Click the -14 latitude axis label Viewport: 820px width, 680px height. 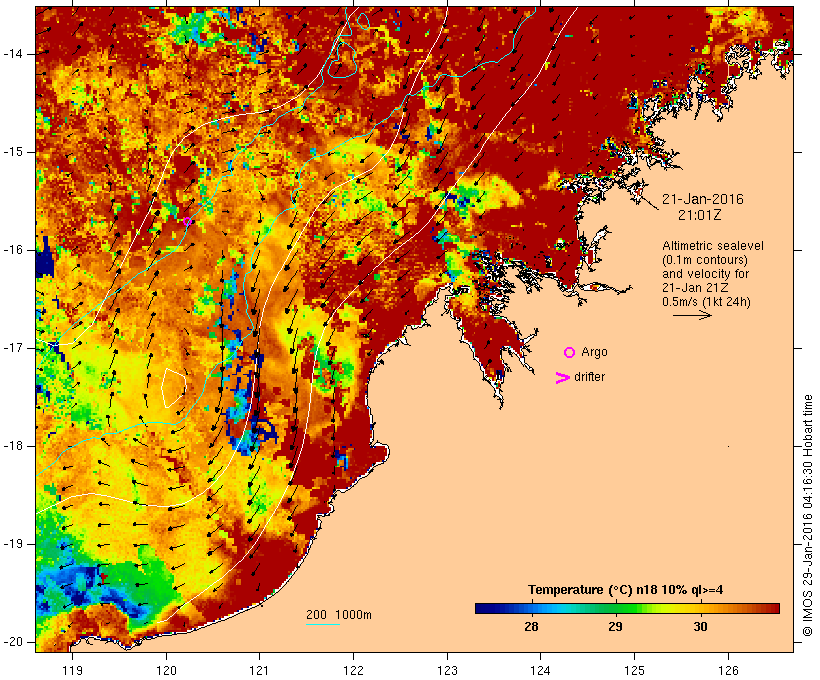13,54
